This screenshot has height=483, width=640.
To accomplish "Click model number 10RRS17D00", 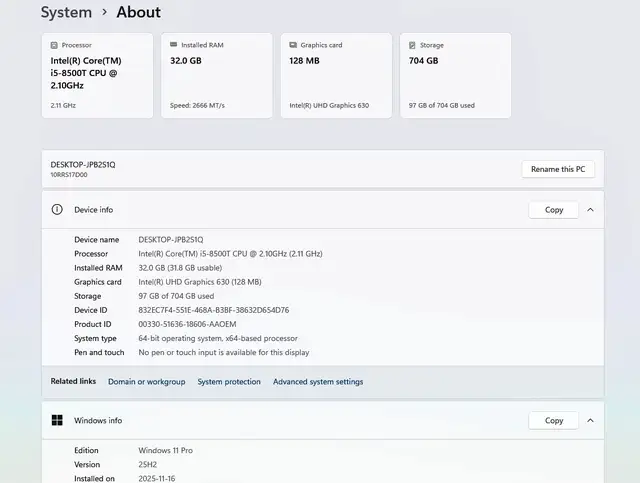I will pyautogui.click(x=69, y=175).
